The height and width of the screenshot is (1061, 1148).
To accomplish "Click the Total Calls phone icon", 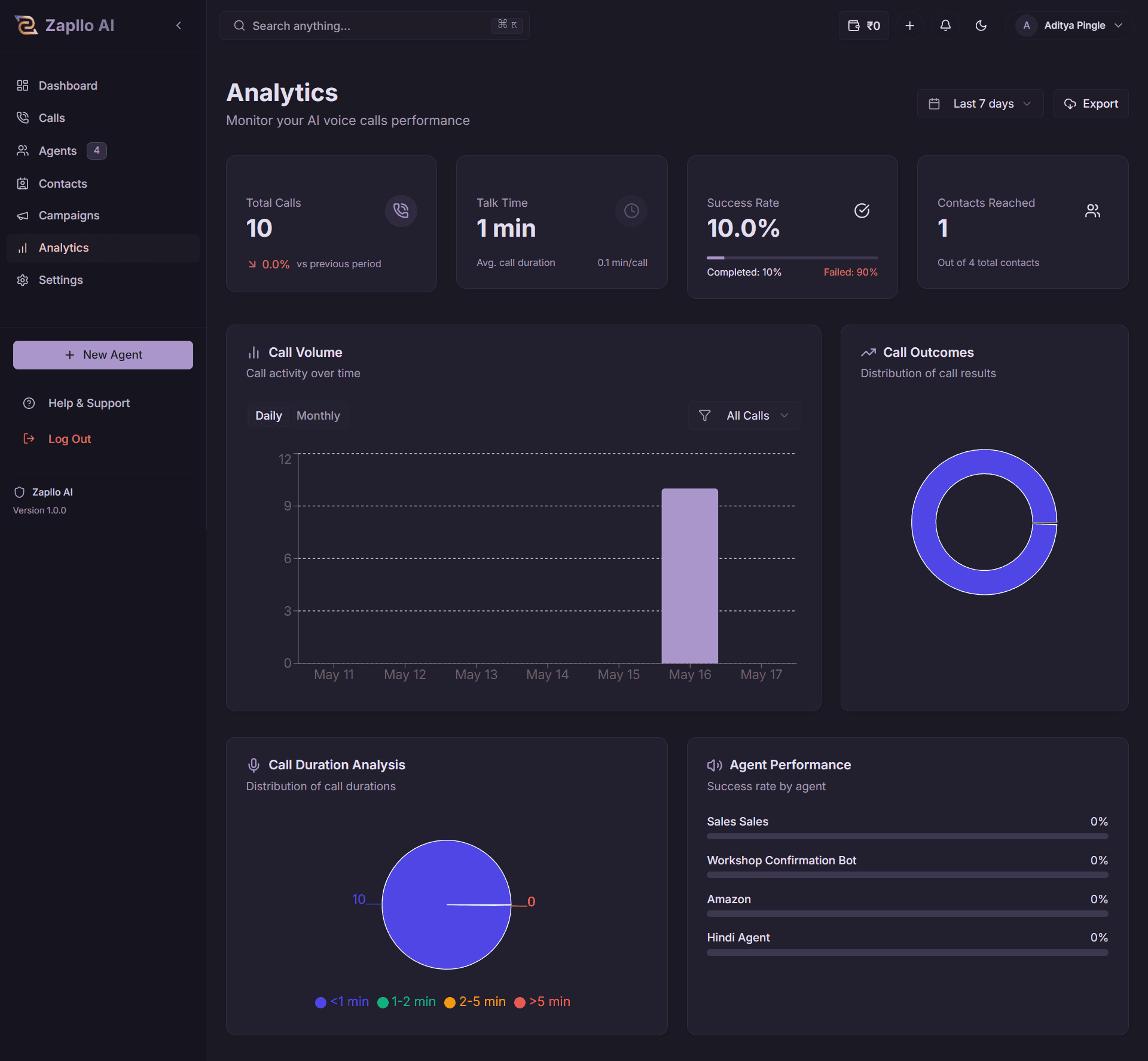I will click(x=401, y=210).
